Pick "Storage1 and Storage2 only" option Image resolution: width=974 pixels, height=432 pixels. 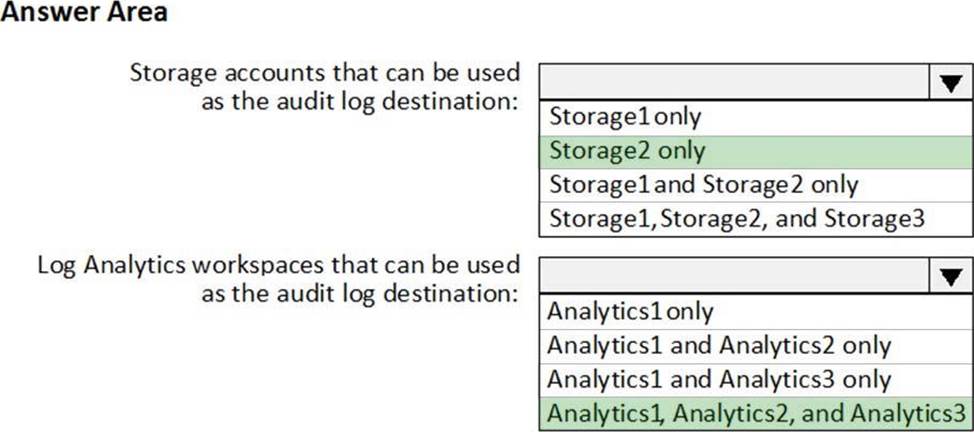tap(703, 185)
